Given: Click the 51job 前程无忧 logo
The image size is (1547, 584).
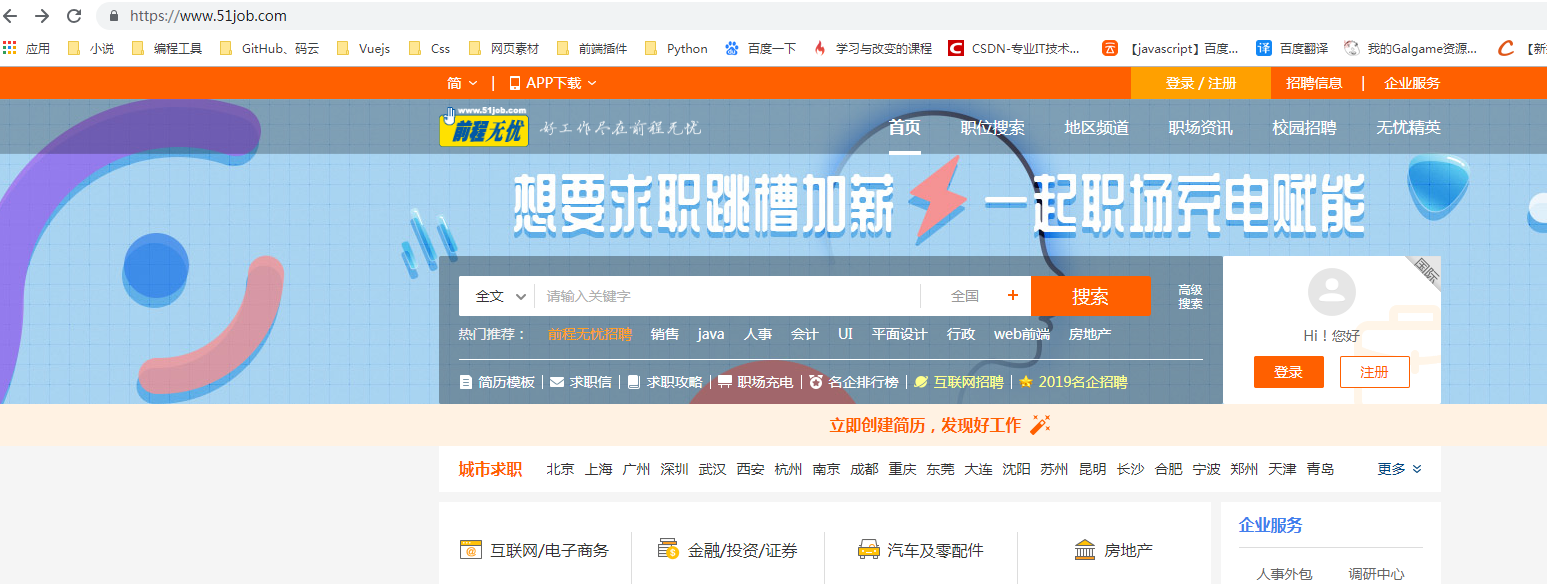Looking at the screenshot, I should (x=483, y=127).
